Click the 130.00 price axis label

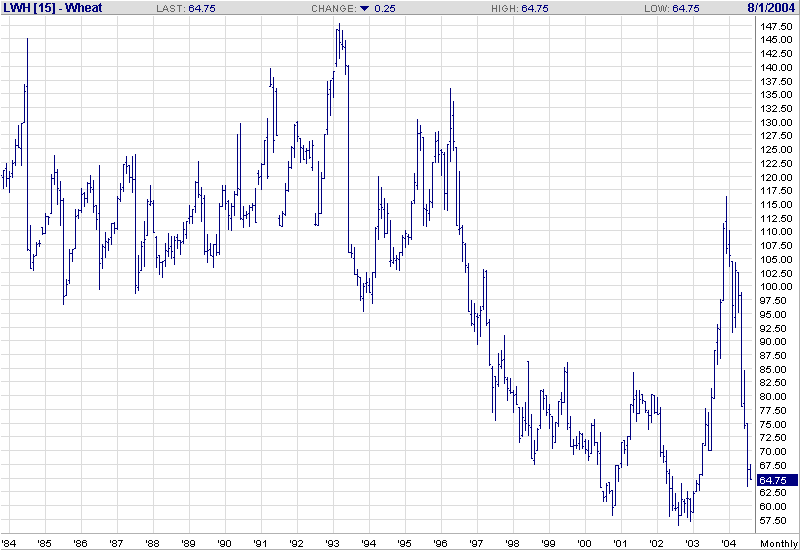(x=776, y=122)
